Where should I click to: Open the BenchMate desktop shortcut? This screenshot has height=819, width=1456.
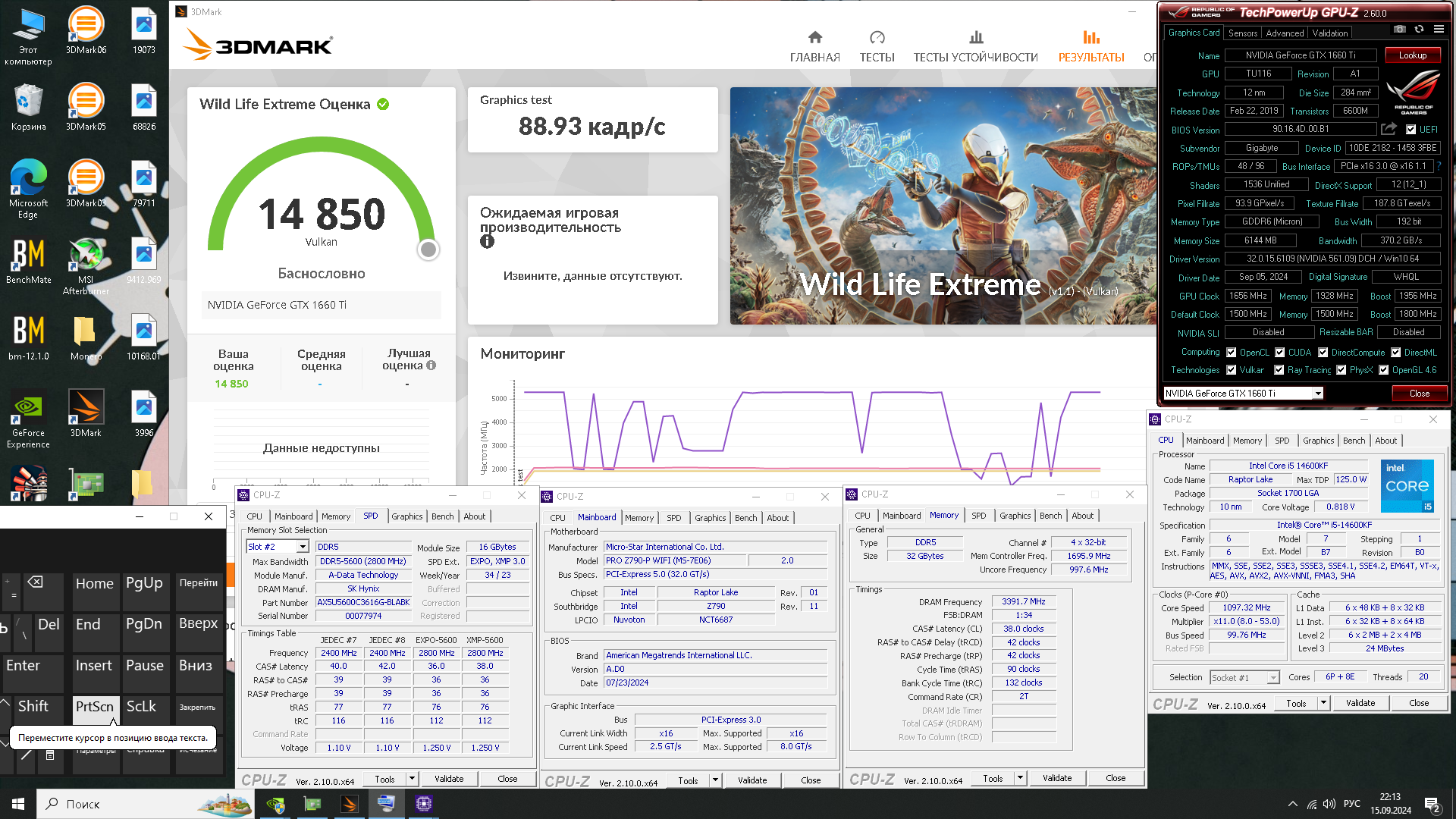tap(28, 260)
